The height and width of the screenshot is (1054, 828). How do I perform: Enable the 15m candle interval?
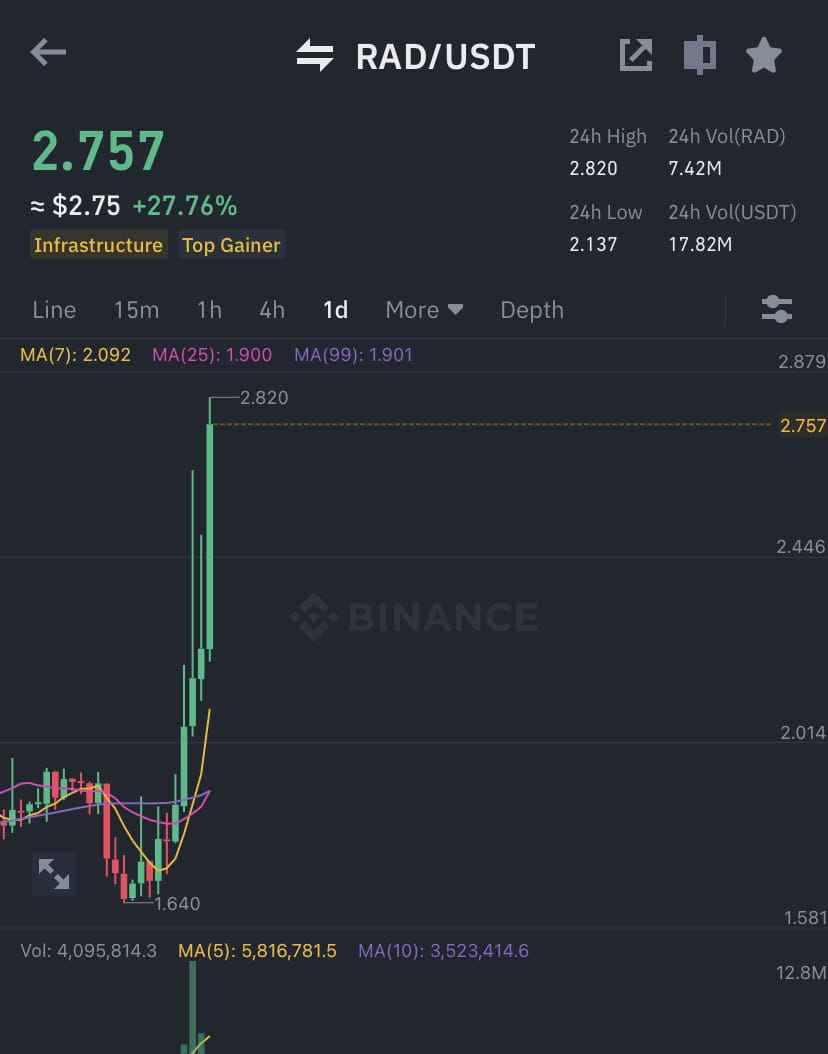click(137, 310)
